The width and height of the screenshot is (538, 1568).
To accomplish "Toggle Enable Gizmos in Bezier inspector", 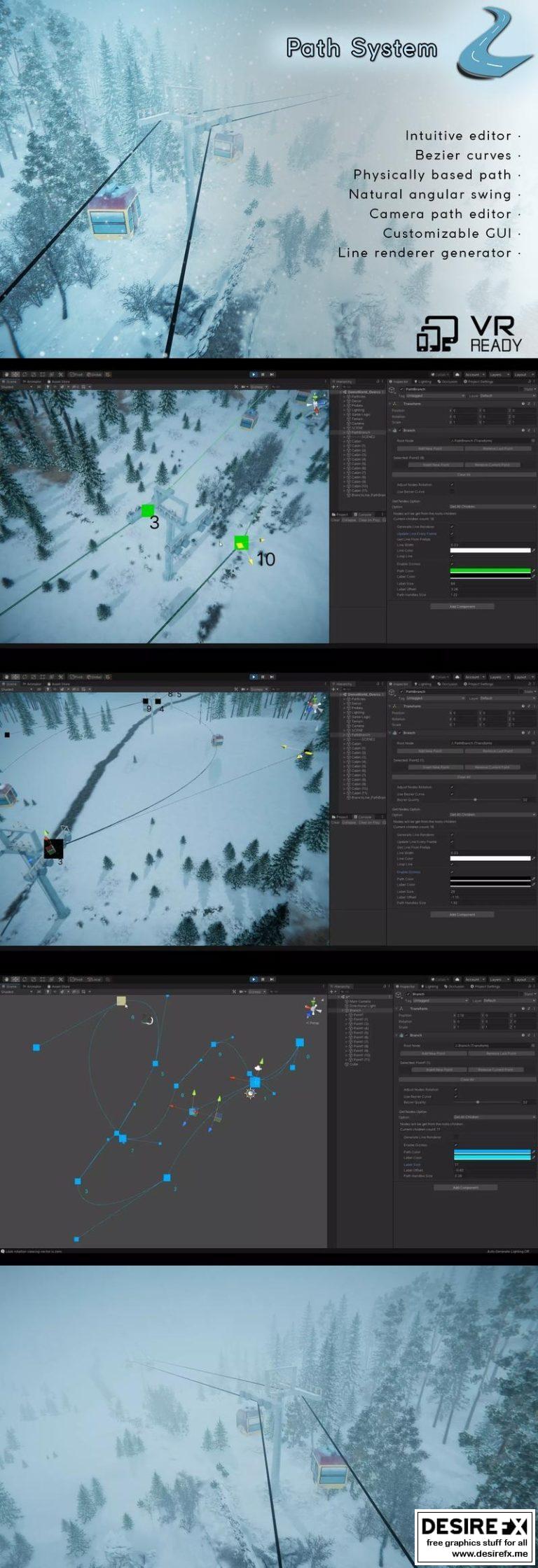I will [x=455, y=1144].
